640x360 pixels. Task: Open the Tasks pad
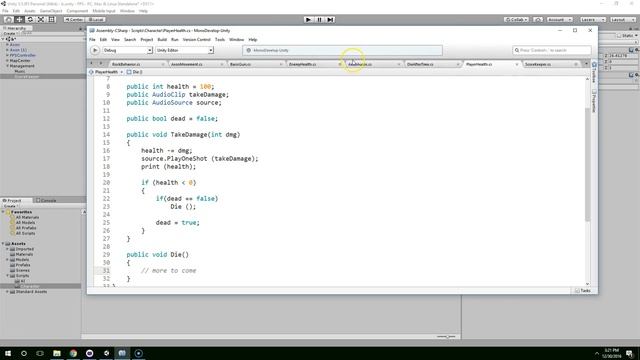click(582, 291)
